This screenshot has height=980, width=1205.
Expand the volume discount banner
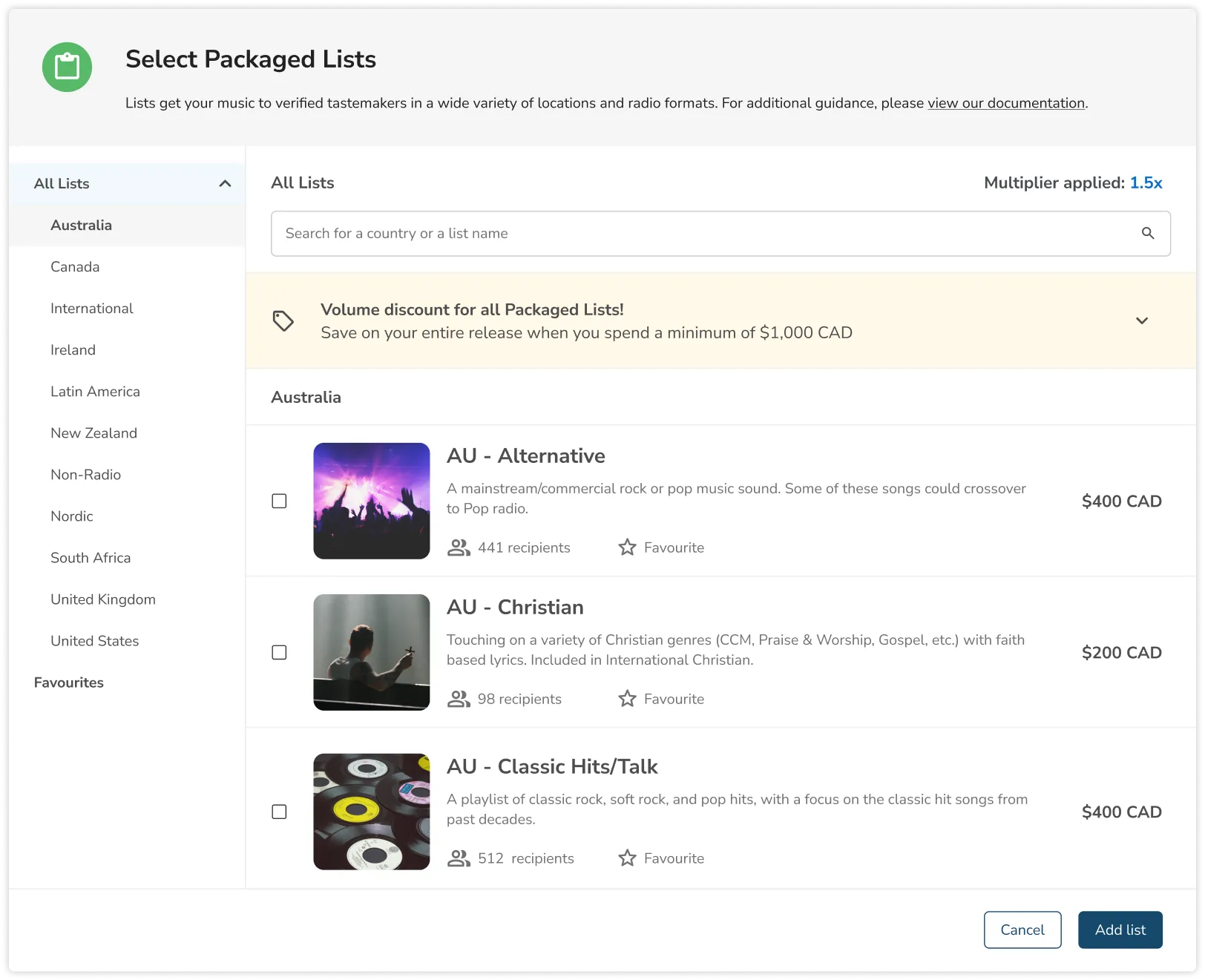click(x=1141, y=320)
